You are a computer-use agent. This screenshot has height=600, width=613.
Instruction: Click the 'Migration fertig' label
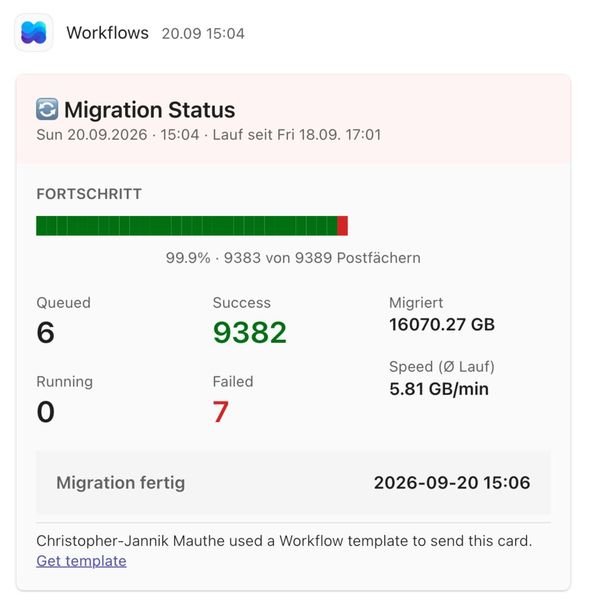tap(121, 483)
